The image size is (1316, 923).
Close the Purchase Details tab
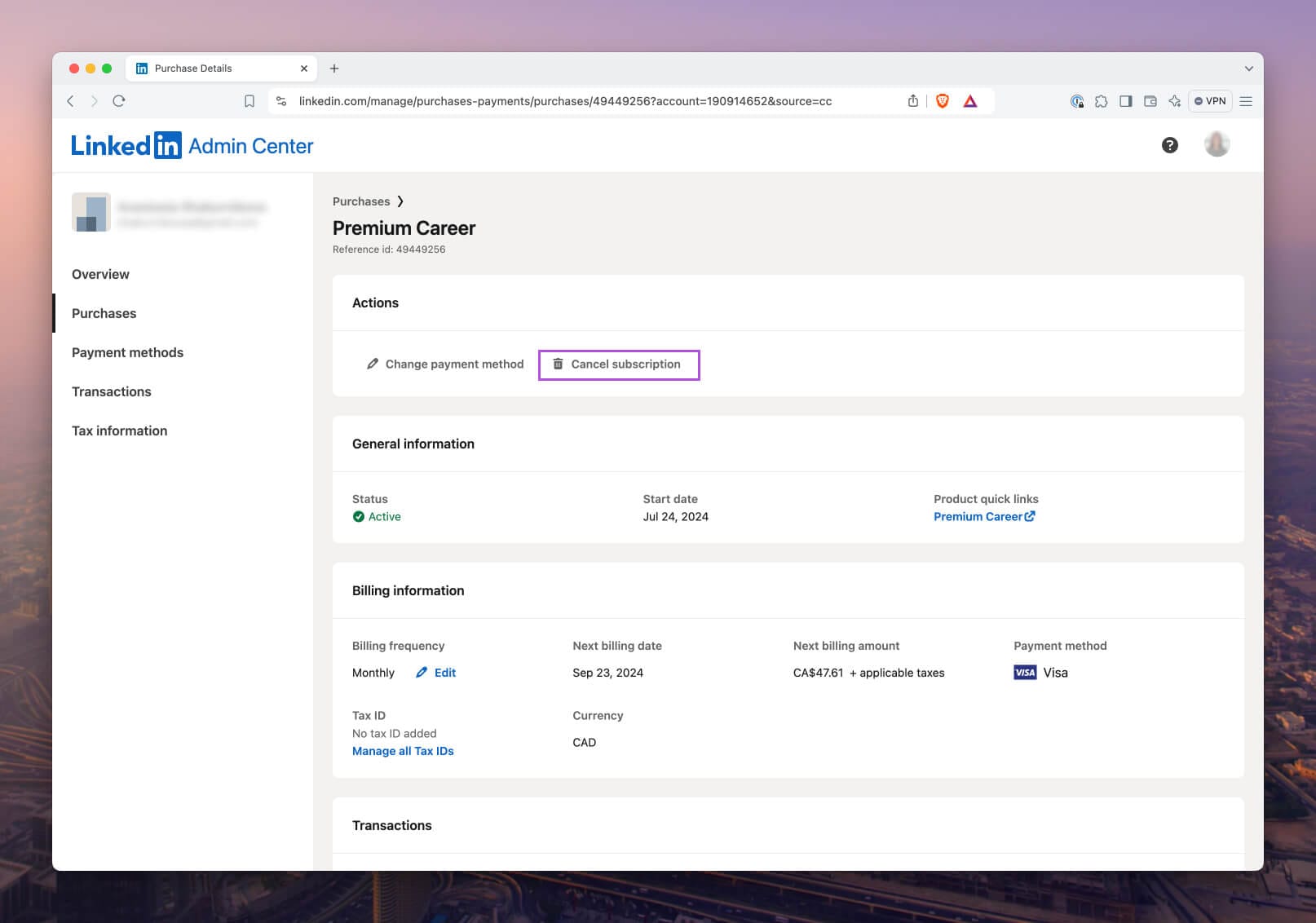pyautogui.click(x=304, y=68)
